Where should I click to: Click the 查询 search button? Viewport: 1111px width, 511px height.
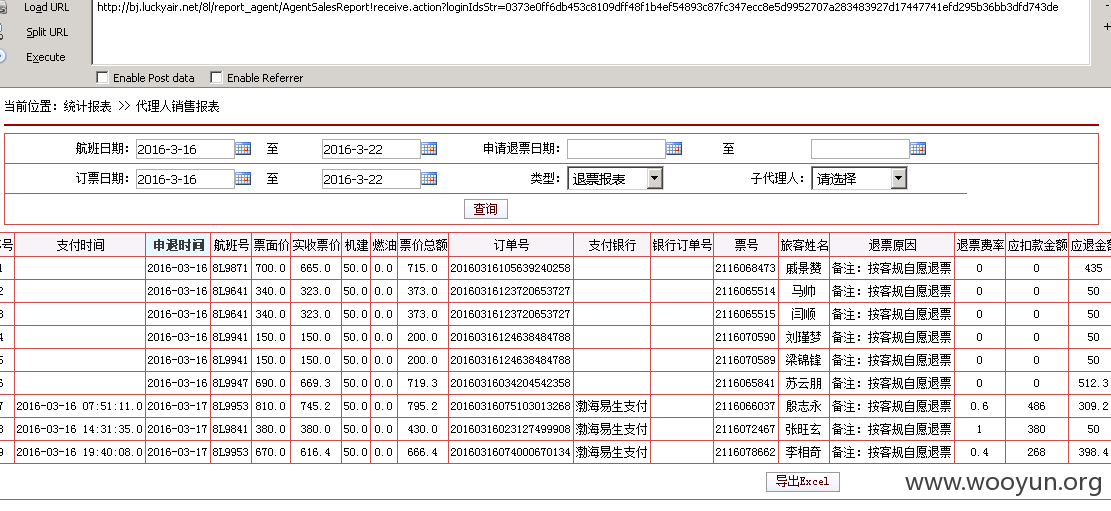[x=485, y=209]
